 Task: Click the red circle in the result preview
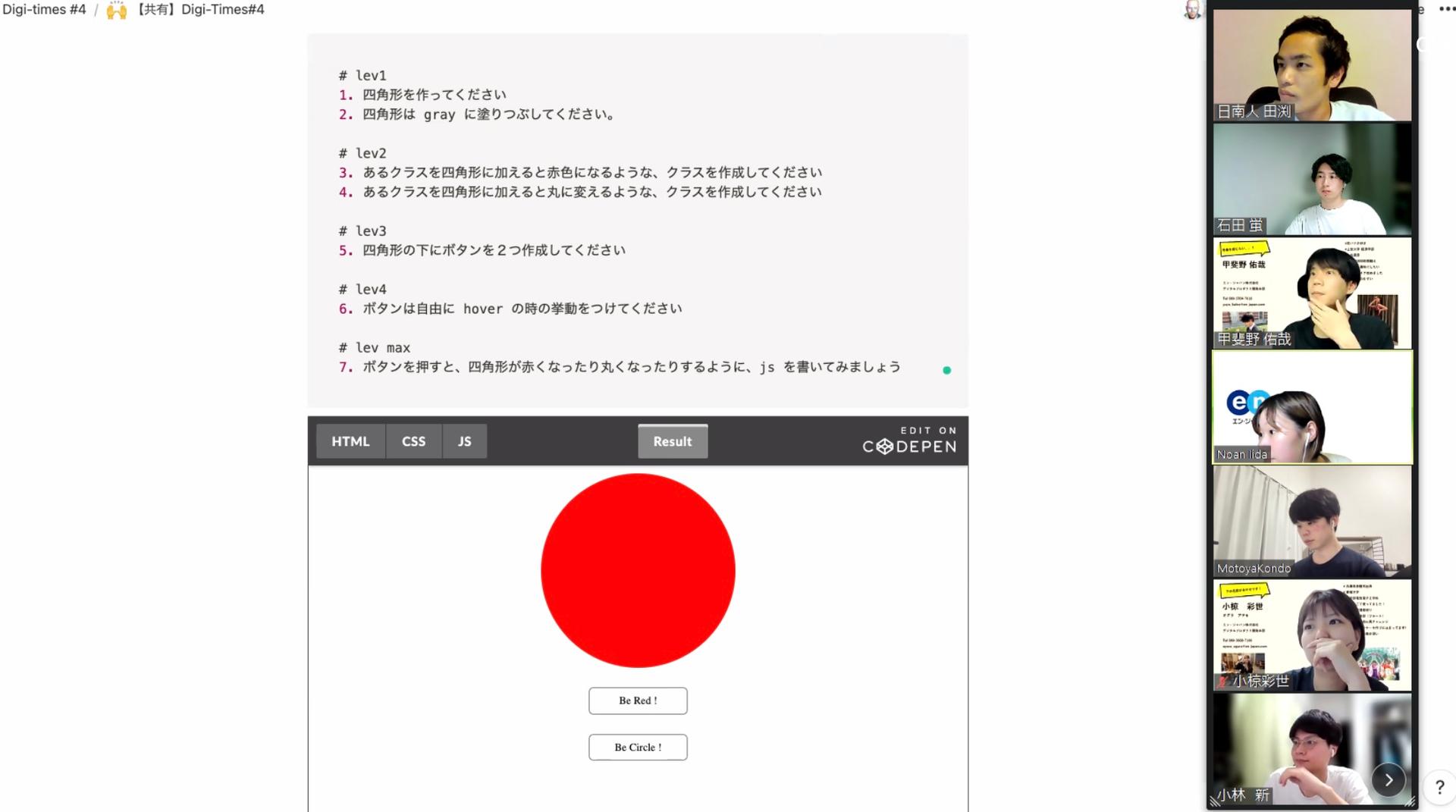coord(638,570)
